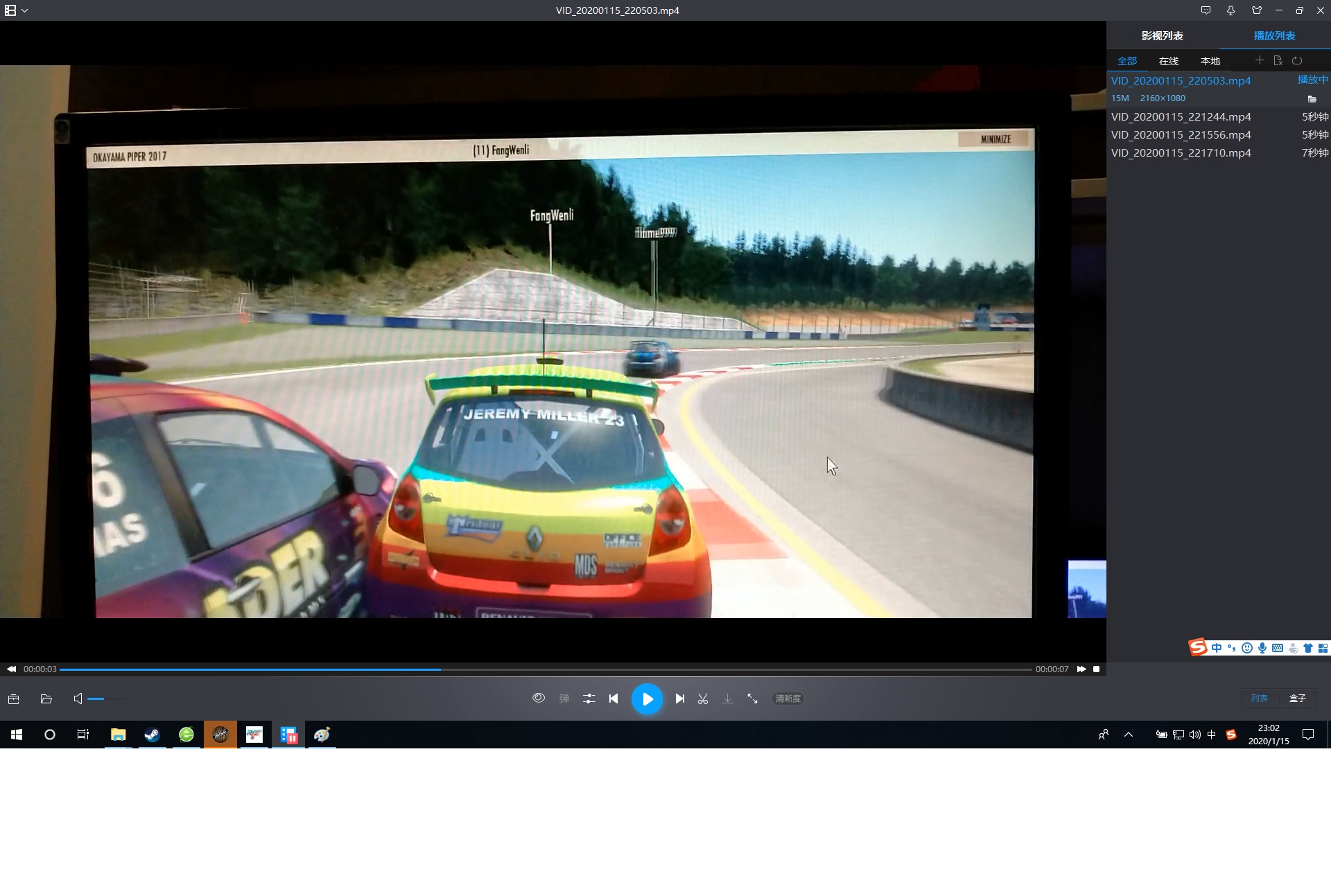Toggle Sogou Chinese/English 中 mode

click(x=1217, y=648)
